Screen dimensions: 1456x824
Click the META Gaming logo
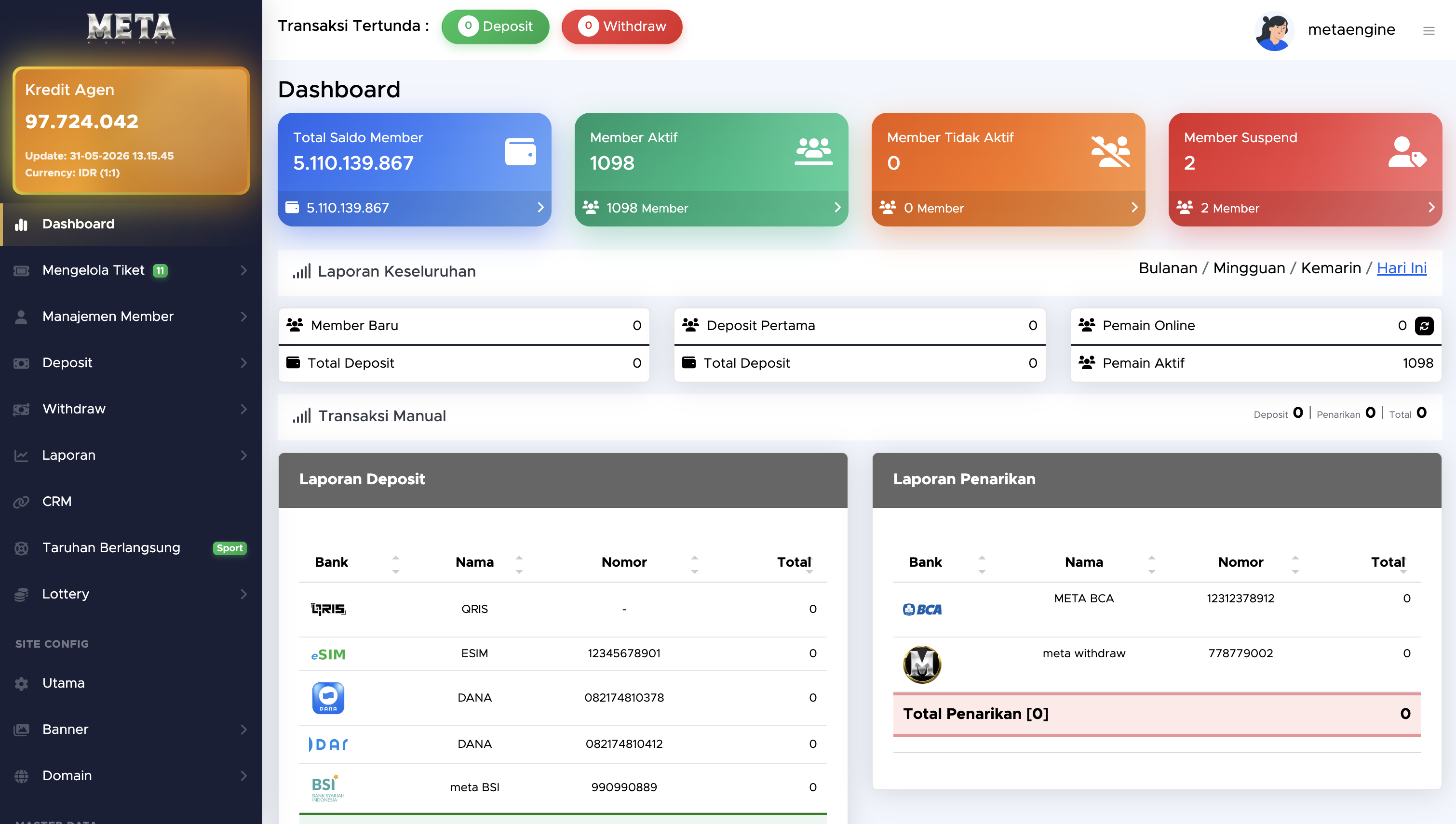131,28
